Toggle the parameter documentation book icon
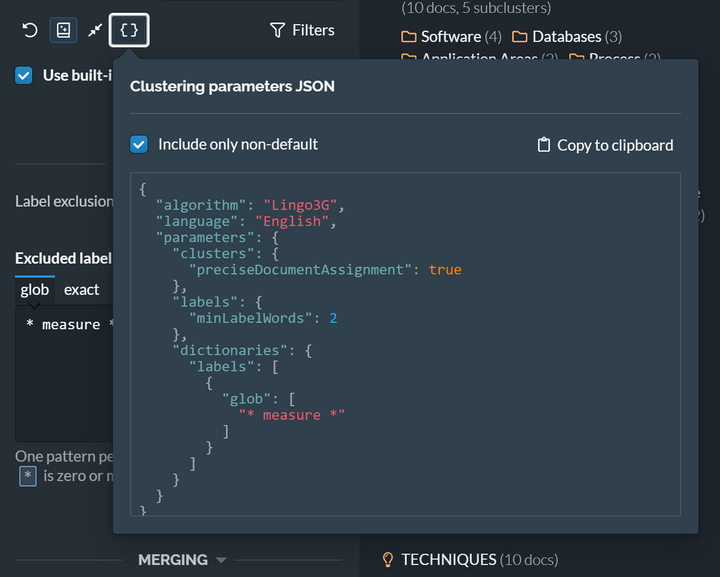Viewport: 720px width, 577px height. (x=63, y=30)
